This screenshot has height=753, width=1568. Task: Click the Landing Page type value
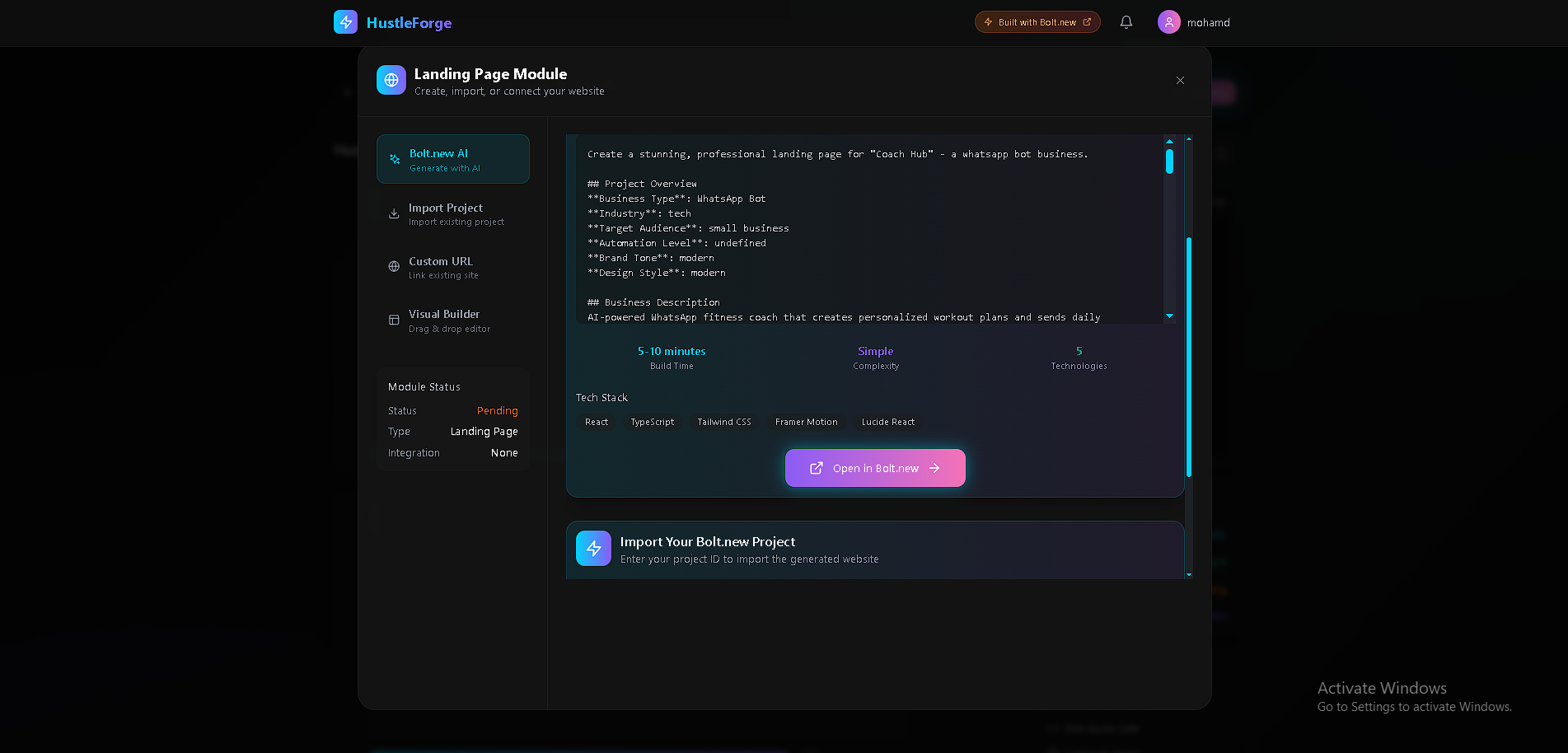pos(484,431)
